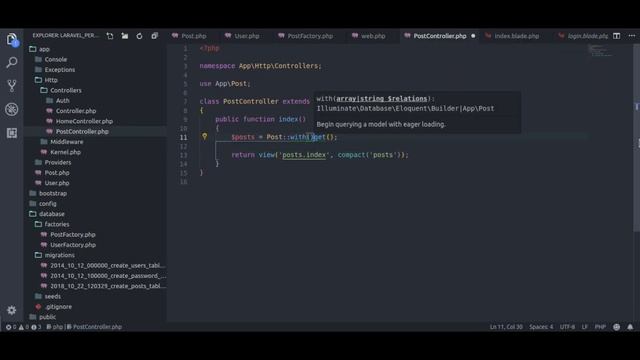Open User.php in the Explorer tree
The image size is (640, 360).
tap(57, 183)
